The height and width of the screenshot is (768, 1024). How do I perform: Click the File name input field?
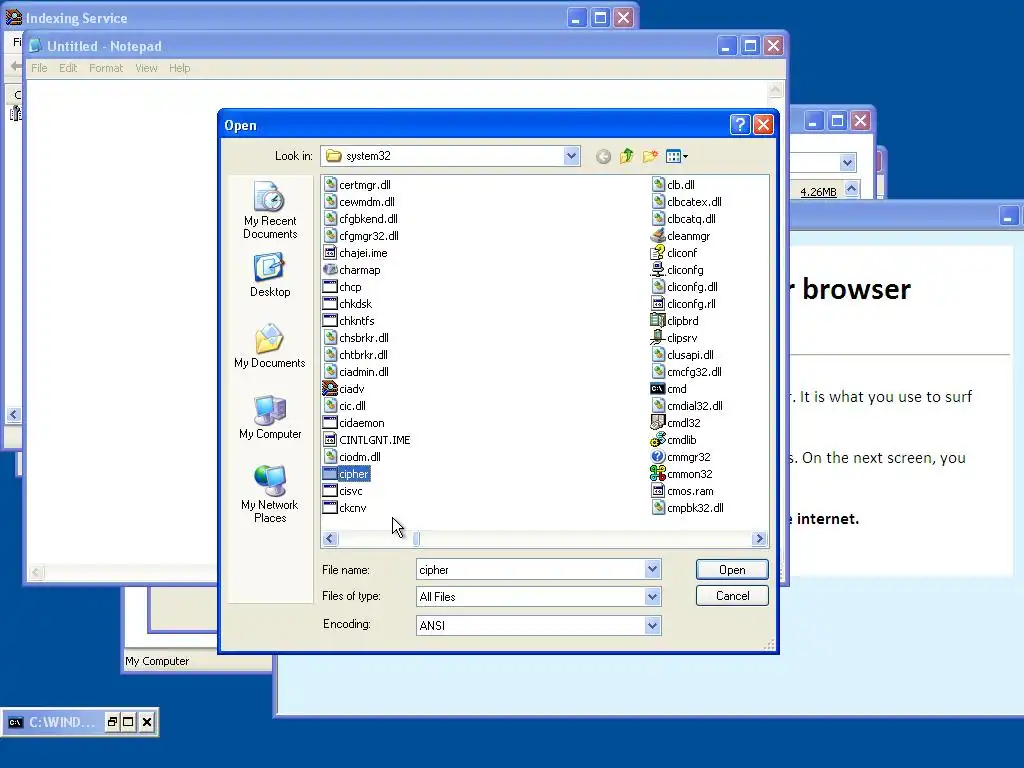click(530, 569)
